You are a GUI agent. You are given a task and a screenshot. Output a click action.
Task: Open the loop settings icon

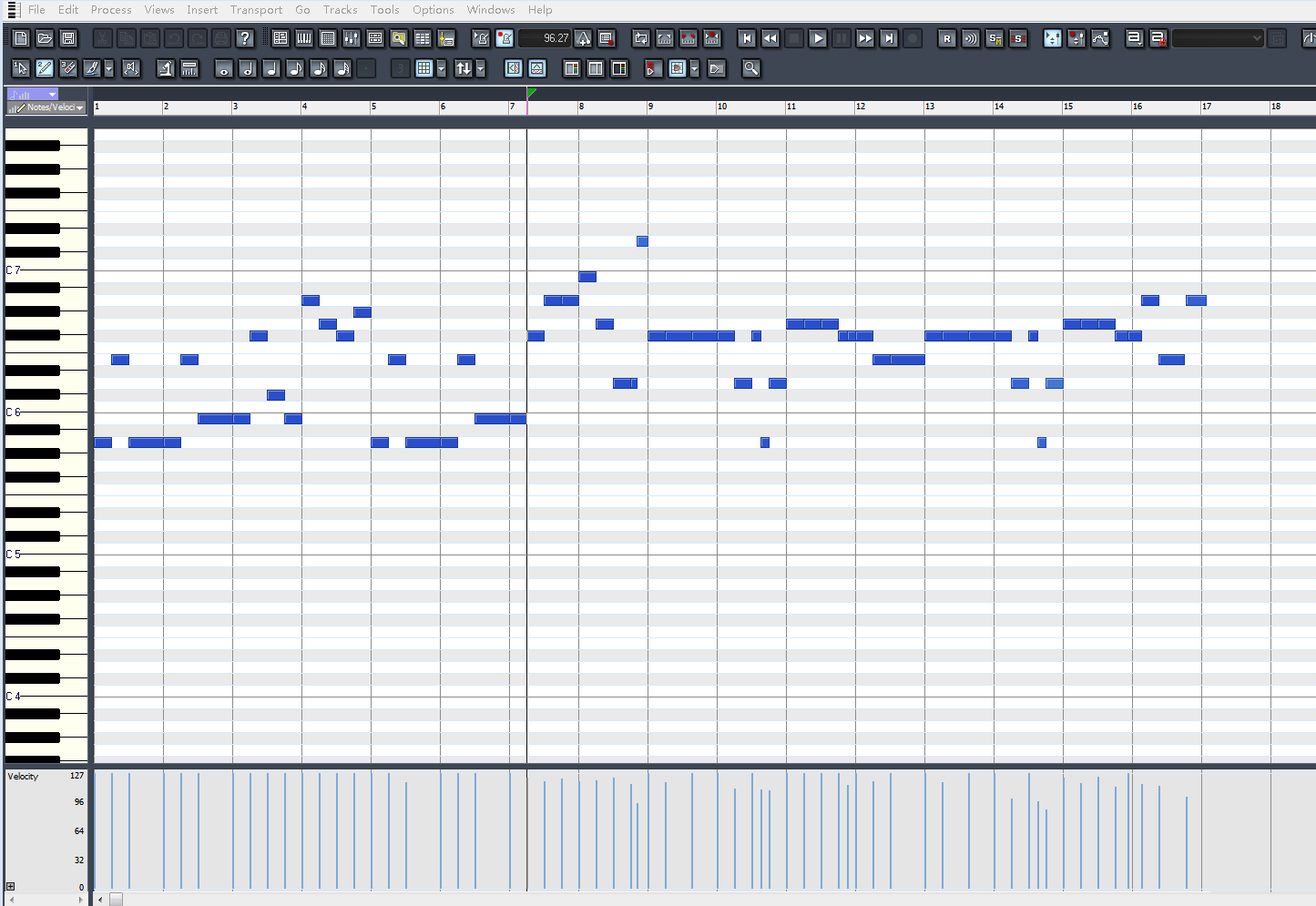[641, 38]
